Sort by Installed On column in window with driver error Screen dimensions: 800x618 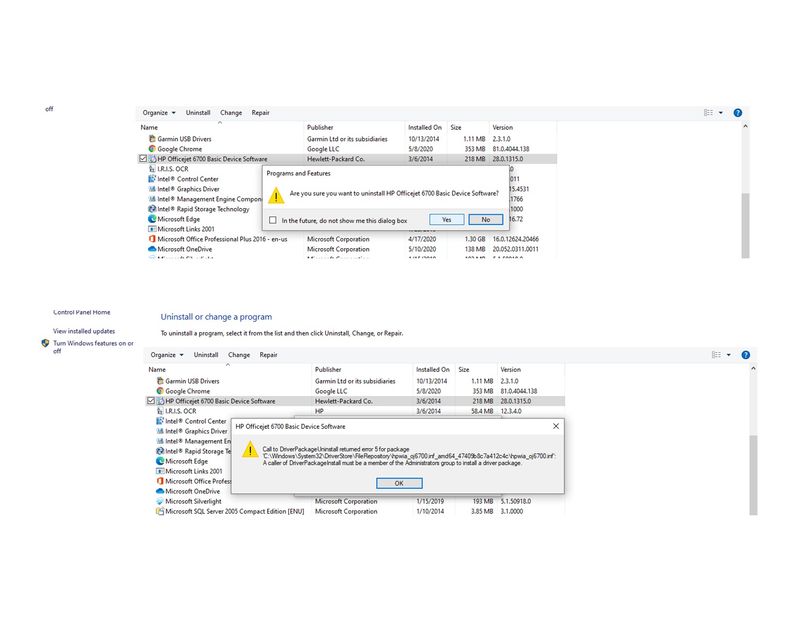433,369
